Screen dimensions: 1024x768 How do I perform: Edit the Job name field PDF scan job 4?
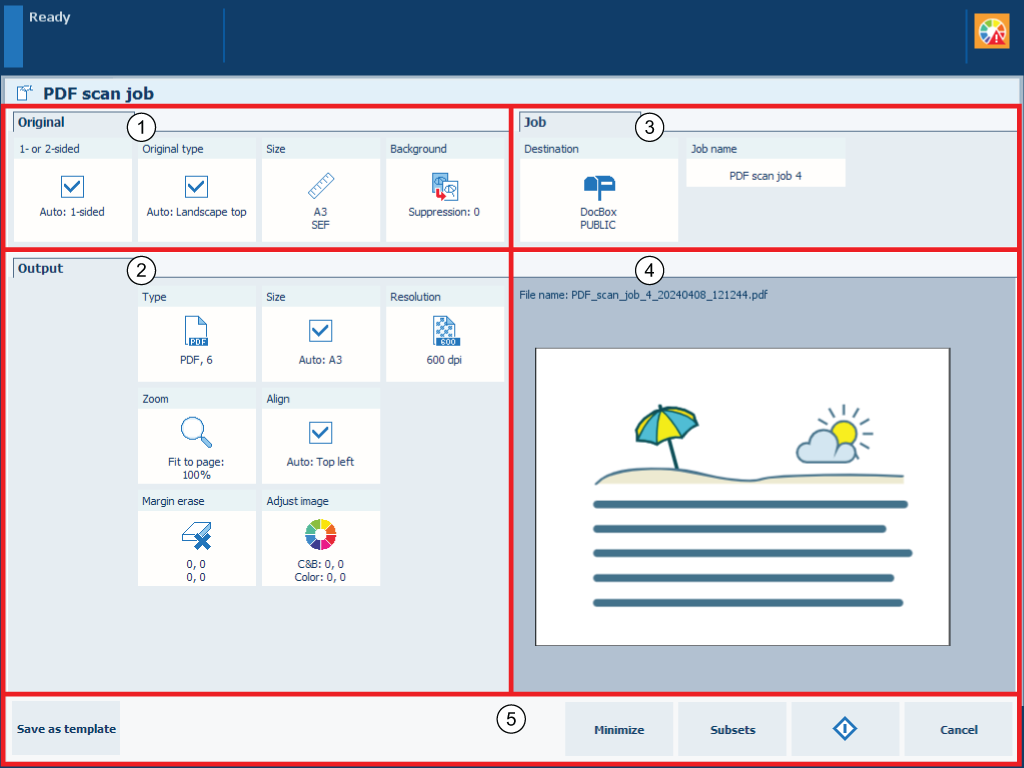tap(766, 174)
